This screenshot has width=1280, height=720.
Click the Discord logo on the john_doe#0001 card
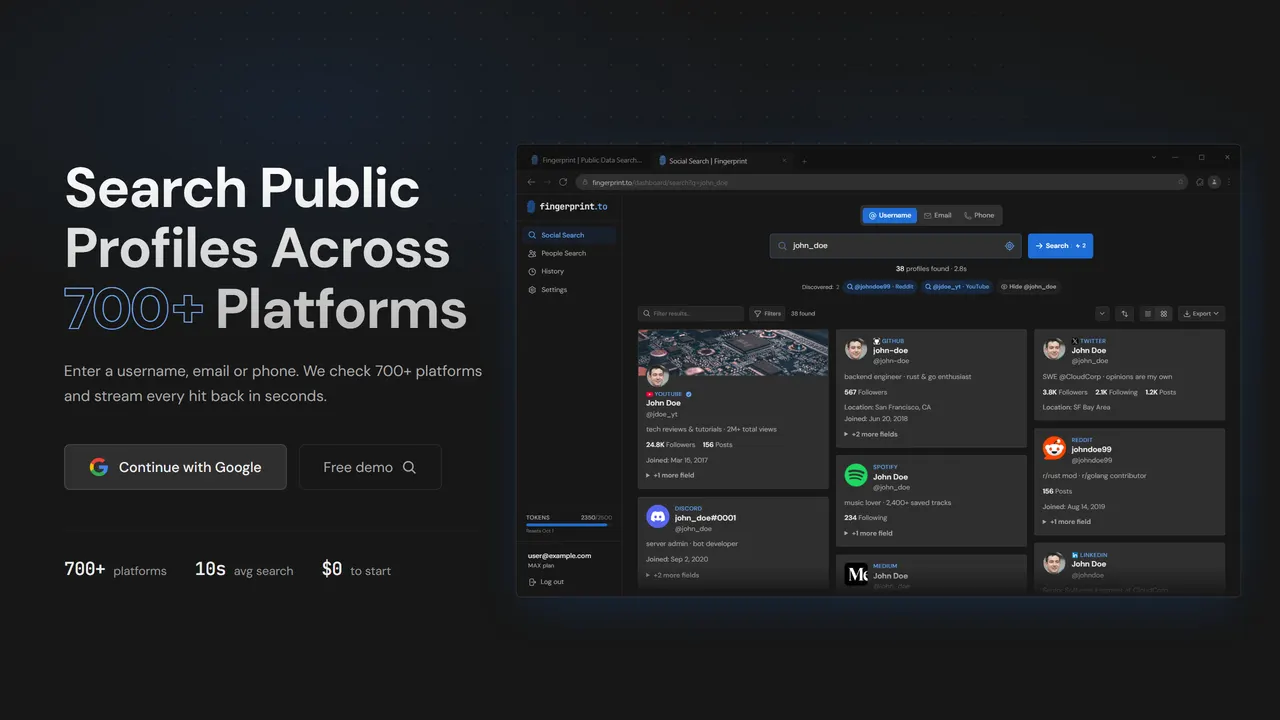658,517
